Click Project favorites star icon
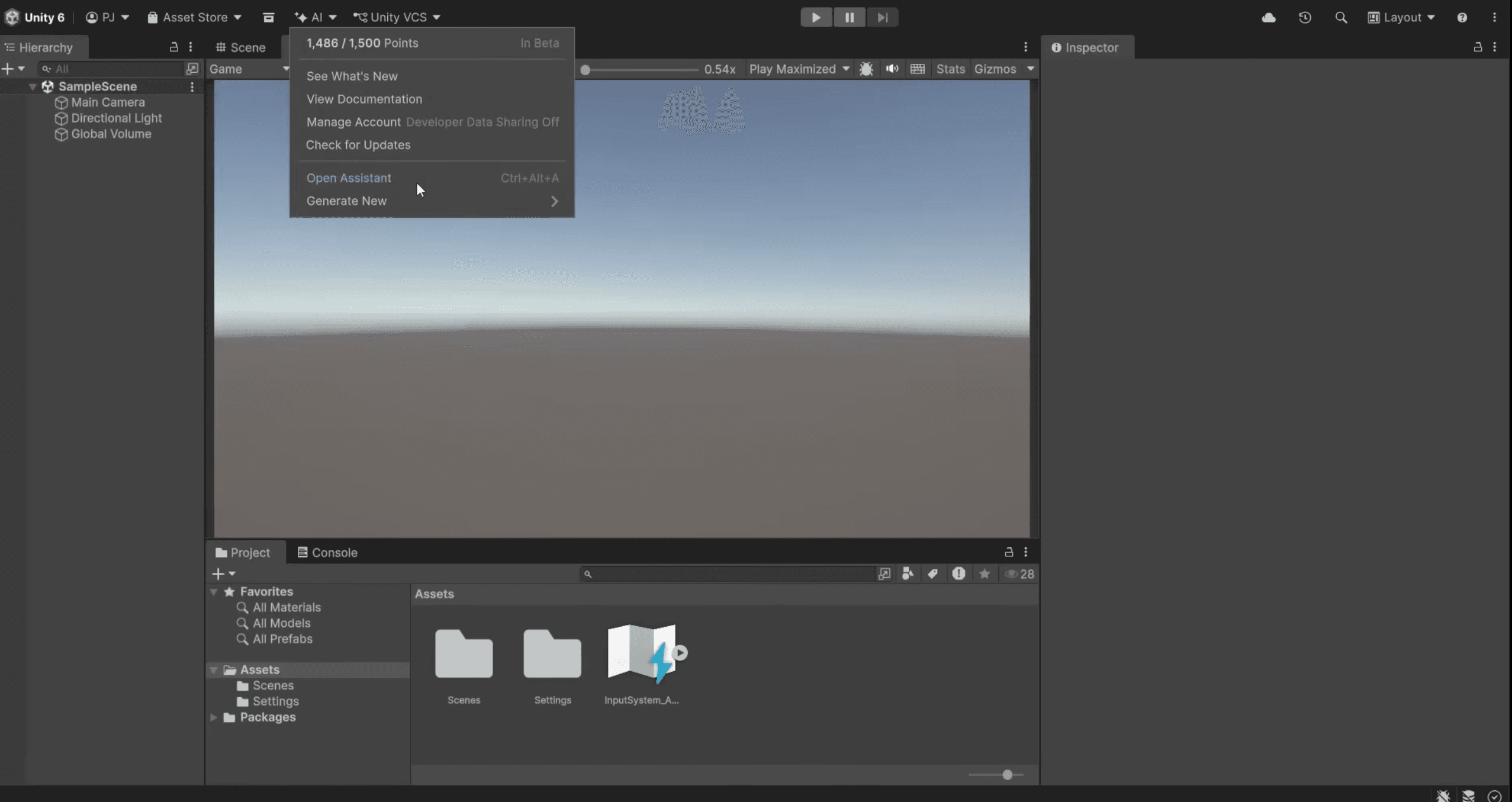 click(984, 574)
